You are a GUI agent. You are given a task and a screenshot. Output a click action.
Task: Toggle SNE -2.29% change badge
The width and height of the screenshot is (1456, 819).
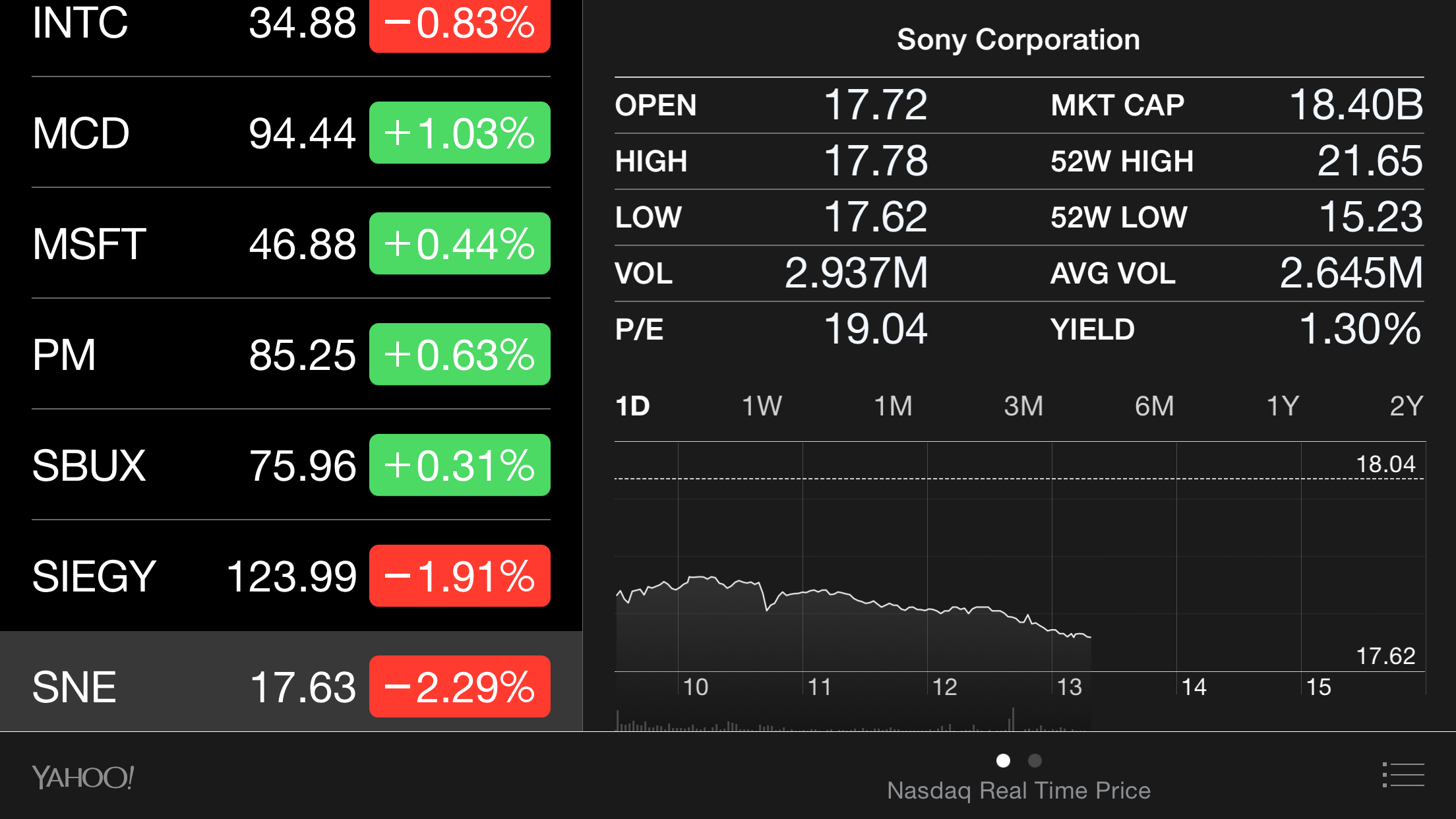(x=460, y=686)
